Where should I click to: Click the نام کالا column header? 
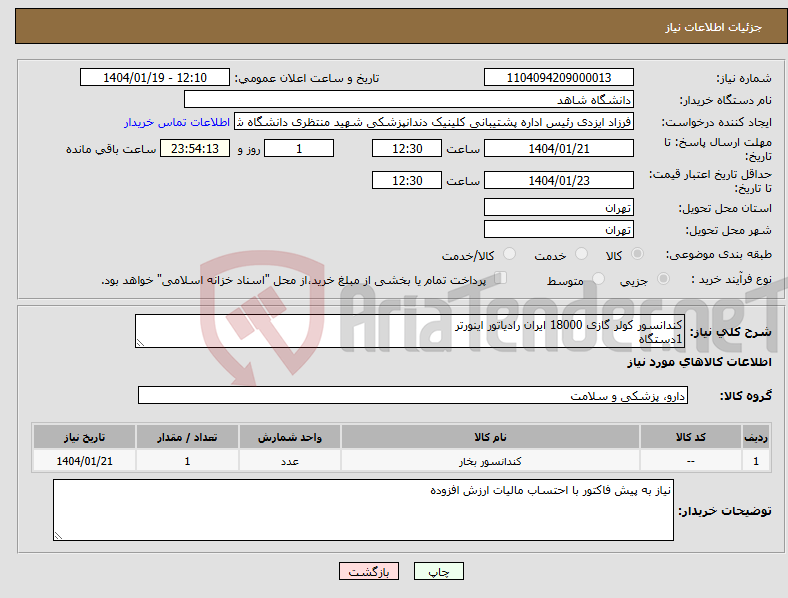[490, 437]
